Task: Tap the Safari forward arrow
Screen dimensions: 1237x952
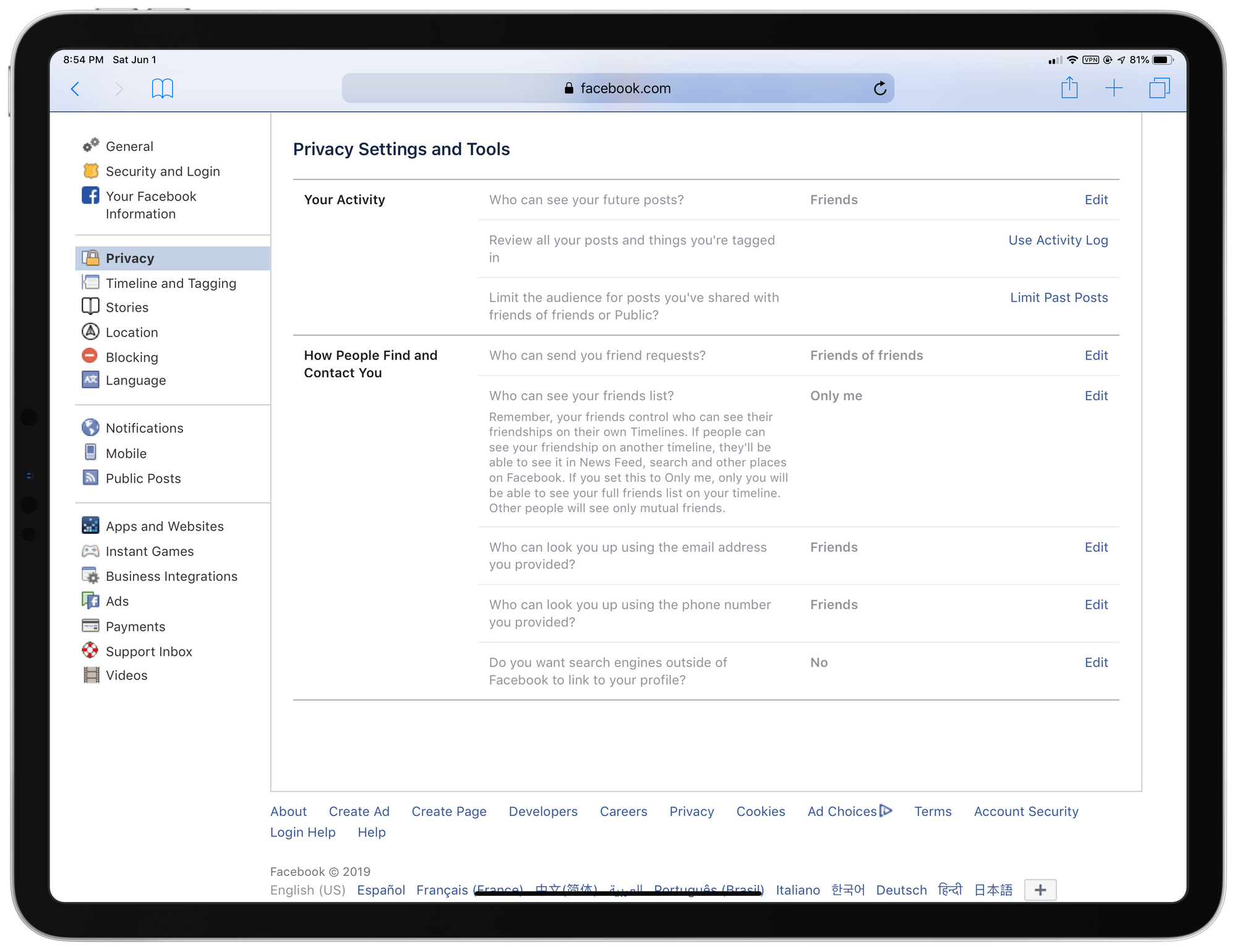Action: pyautogui.click(x=119, y=89)
